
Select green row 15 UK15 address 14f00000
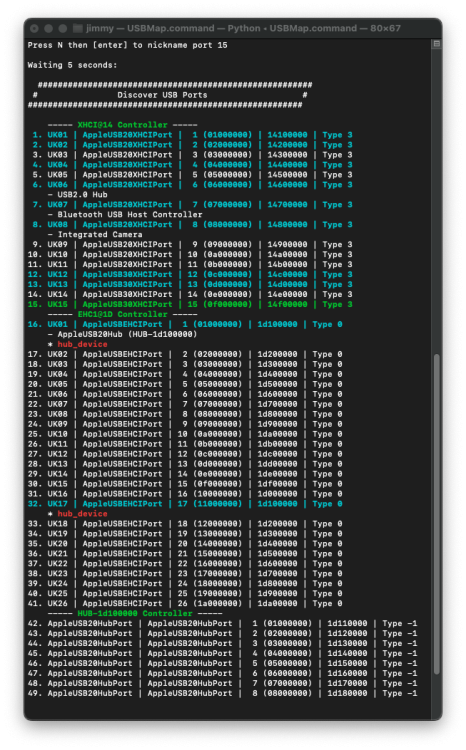click(x=190, y=304)
